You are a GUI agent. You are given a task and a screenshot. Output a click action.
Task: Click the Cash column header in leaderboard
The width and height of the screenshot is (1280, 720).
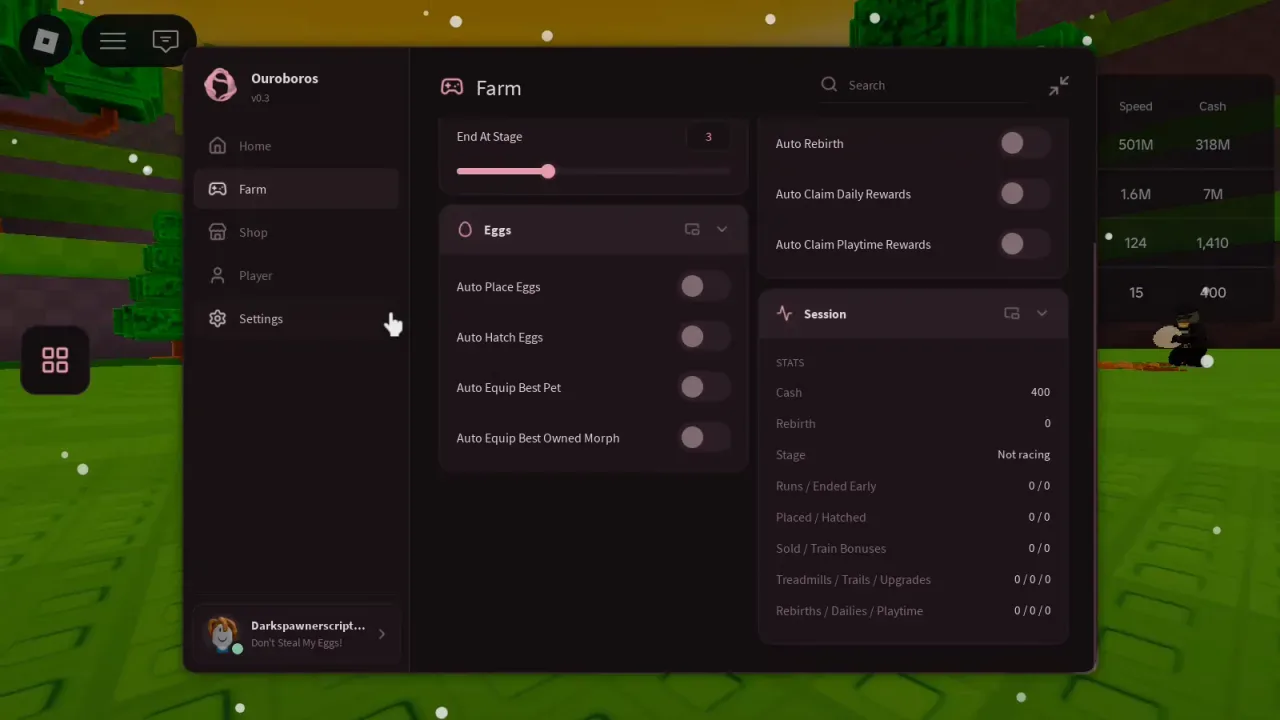pos(1212,106)
